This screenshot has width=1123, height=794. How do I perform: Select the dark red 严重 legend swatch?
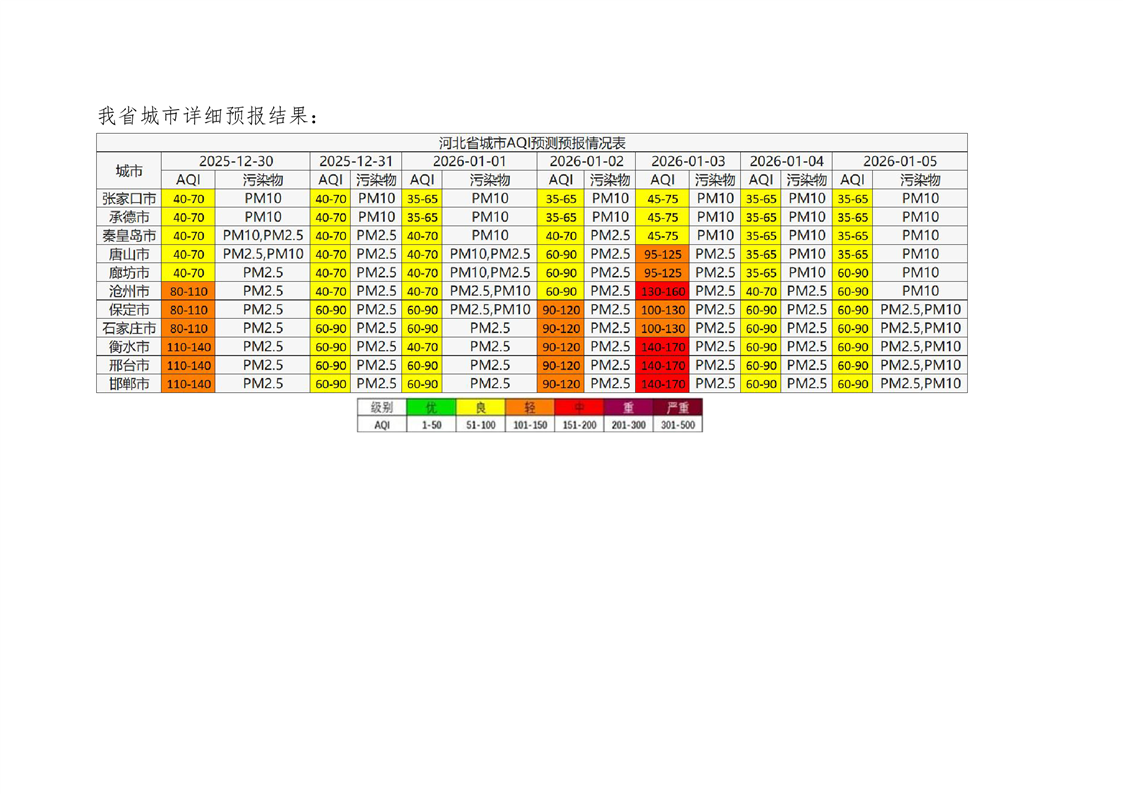pyautogui.click(x=677, y=408)
